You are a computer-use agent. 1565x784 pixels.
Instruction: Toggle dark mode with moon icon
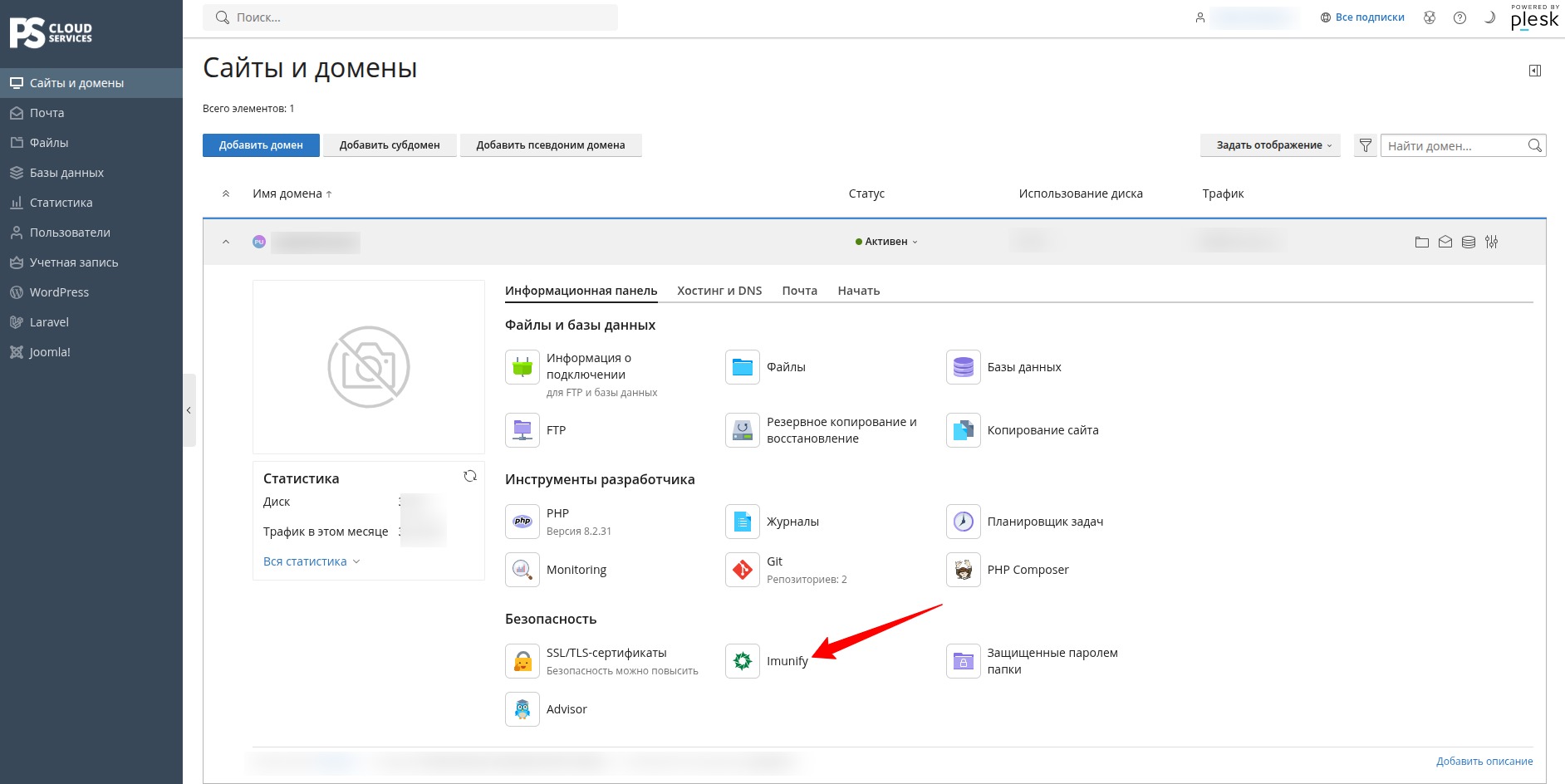click(1489, 17)
